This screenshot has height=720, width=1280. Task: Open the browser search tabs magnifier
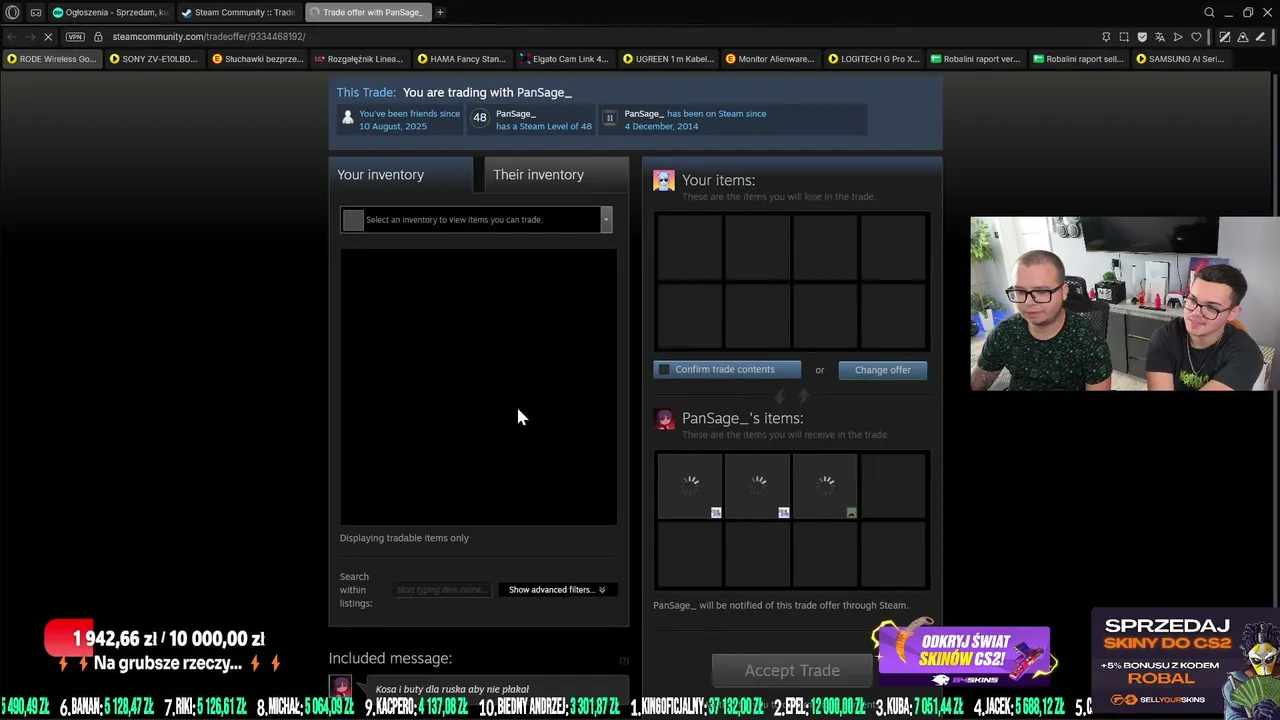[x=1209, y=12]
